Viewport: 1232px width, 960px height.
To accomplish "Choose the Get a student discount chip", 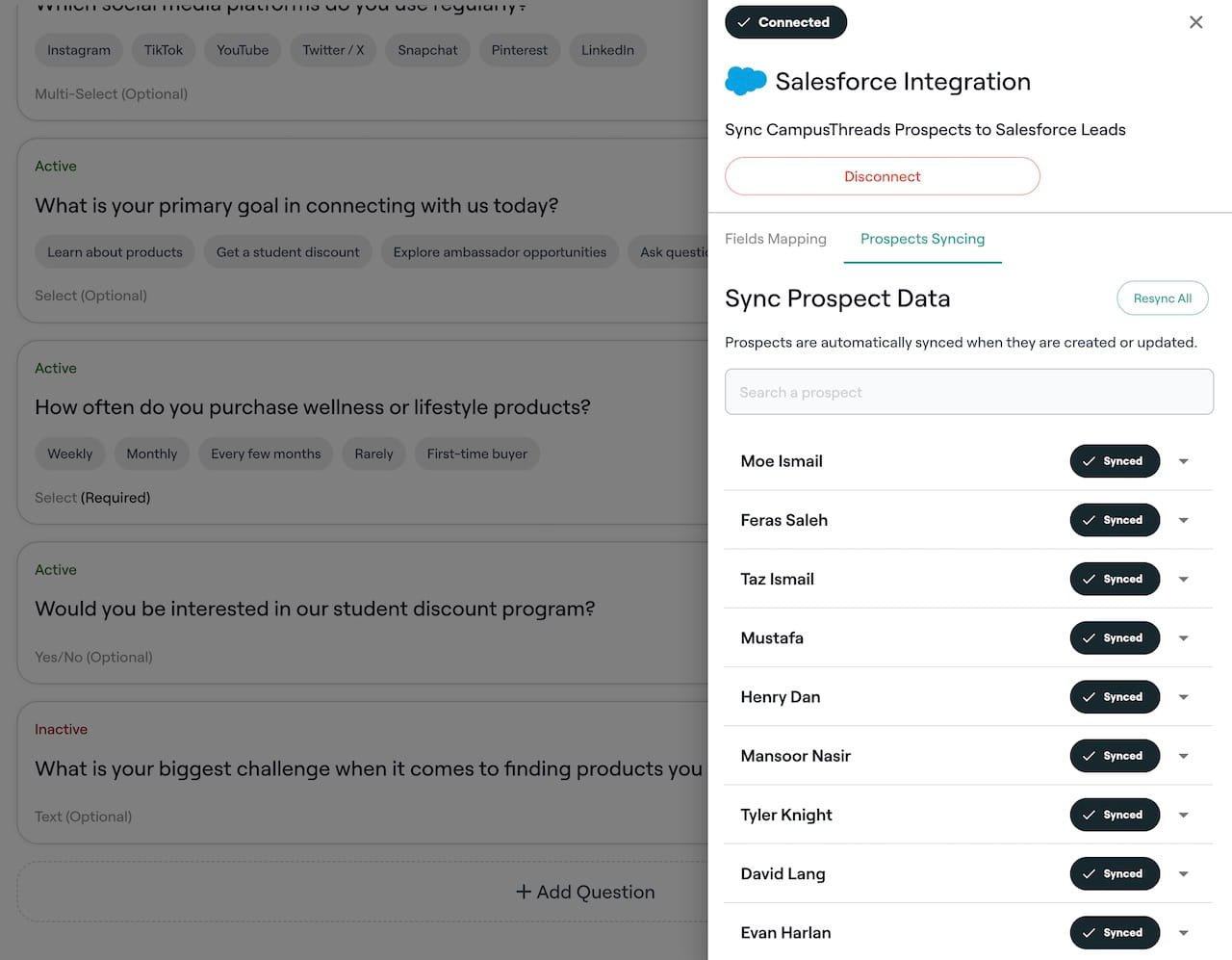I will (x=287, y=252).
